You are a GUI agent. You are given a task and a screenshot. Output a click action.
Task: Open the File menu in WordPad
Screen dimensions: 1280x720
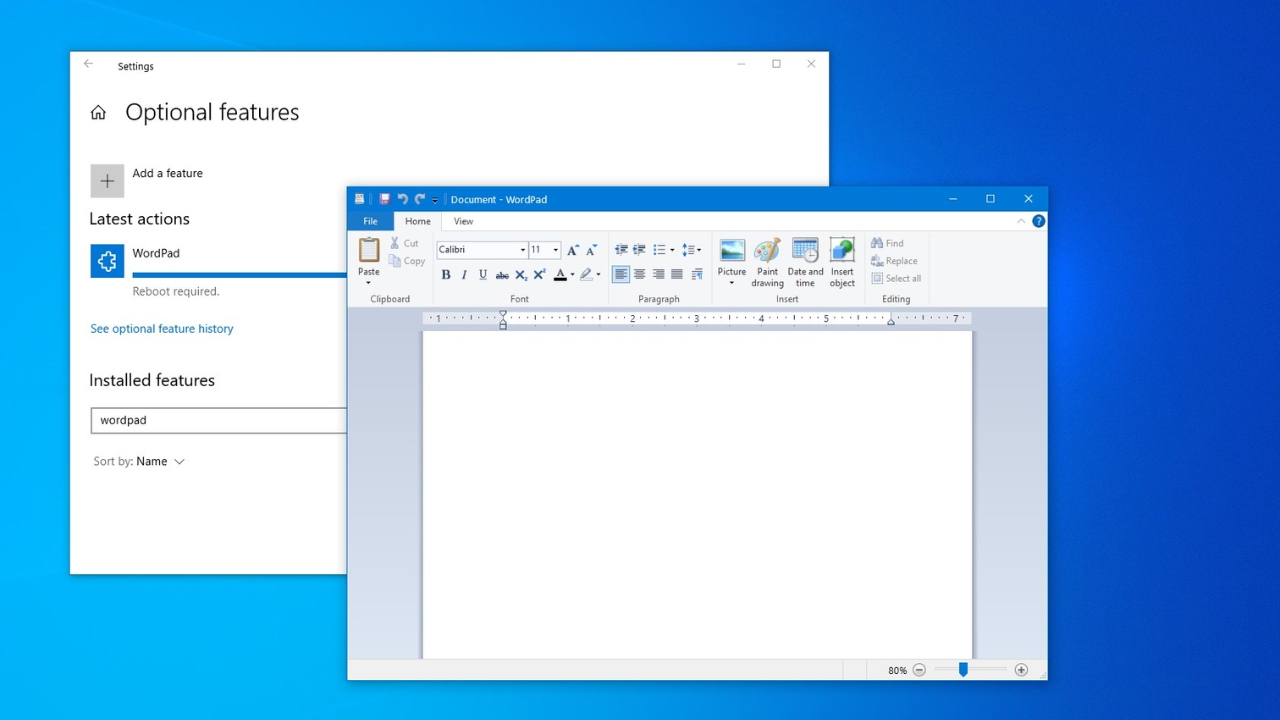pyautogui.click(x=370, y=221)
